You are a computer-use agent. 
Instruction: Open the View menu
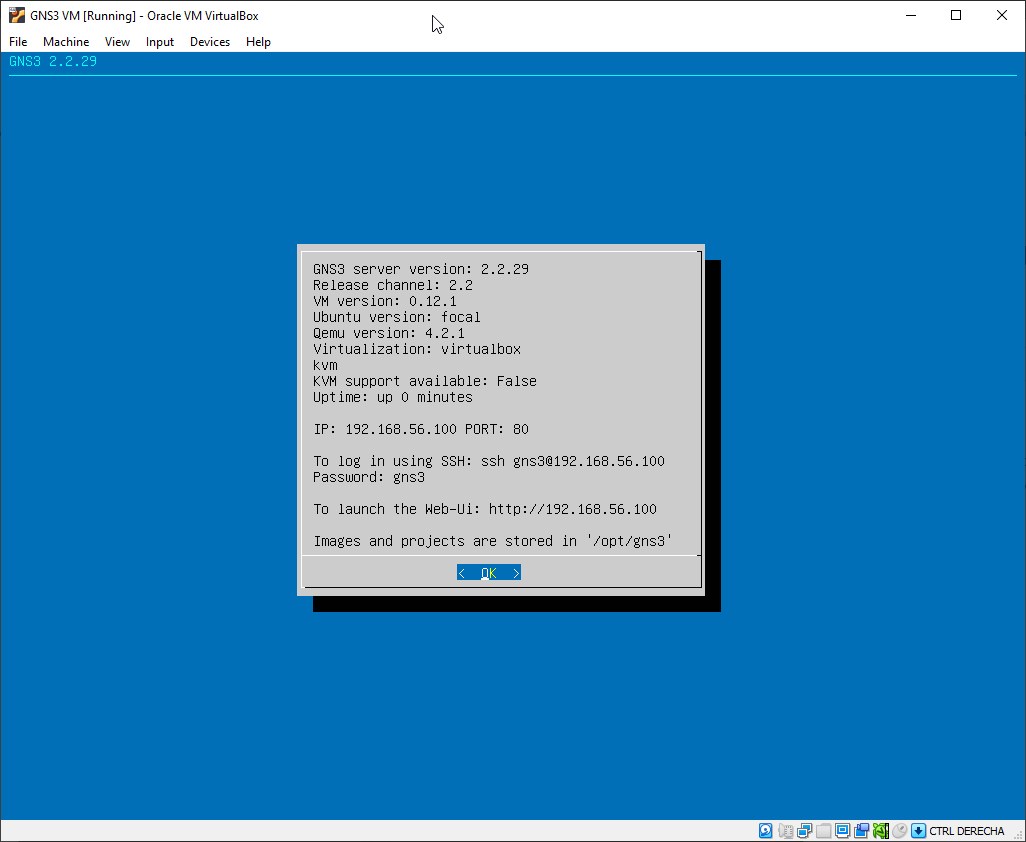[117, 42]
